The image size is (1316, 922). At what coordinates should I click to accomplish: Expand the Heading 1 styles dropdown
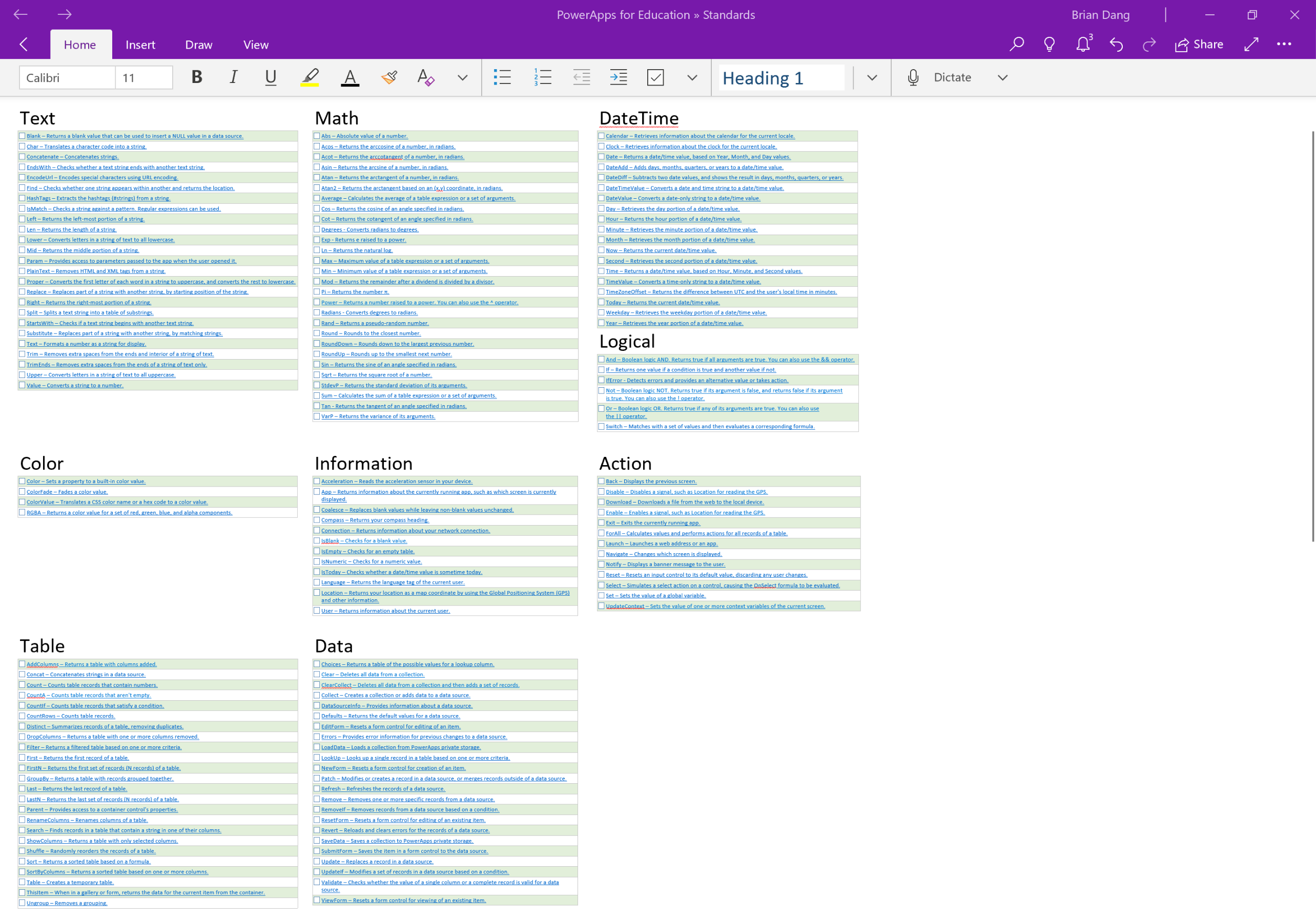coord(872,77)
